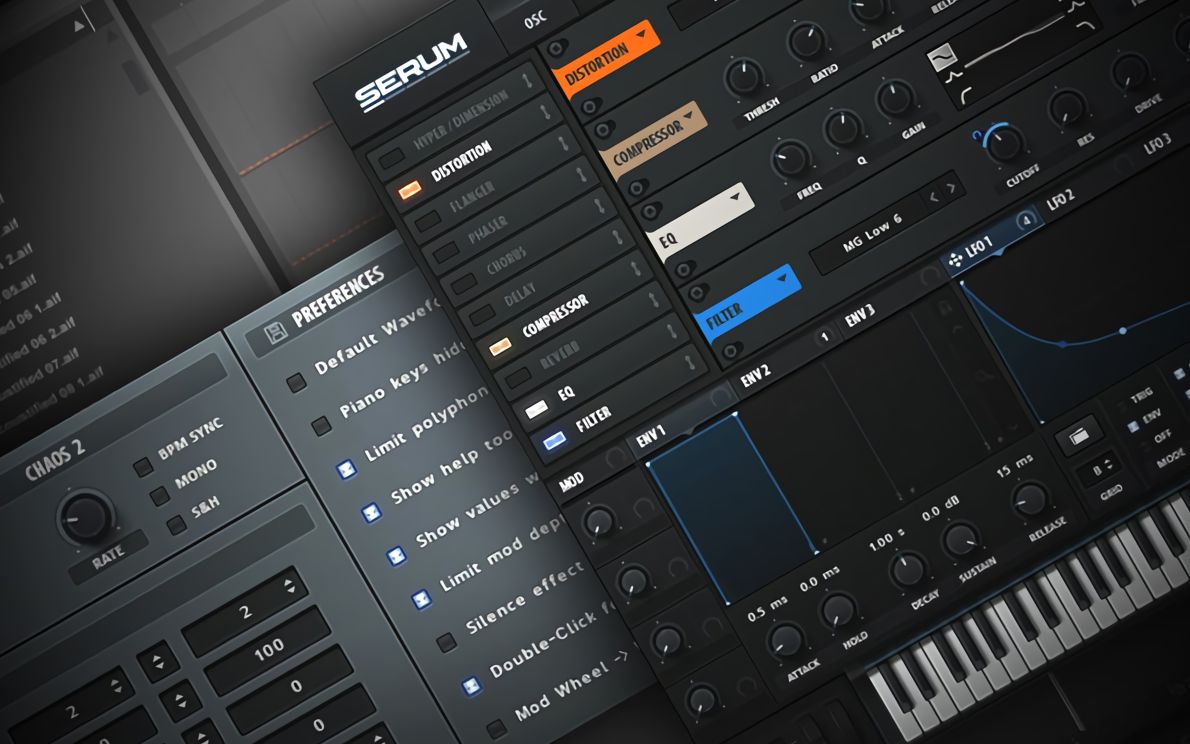Toggle the LFO ENV mode checkbox
Image resolution: width=1190 pixels, height=744 pixels.
[x=1132, y=427]
